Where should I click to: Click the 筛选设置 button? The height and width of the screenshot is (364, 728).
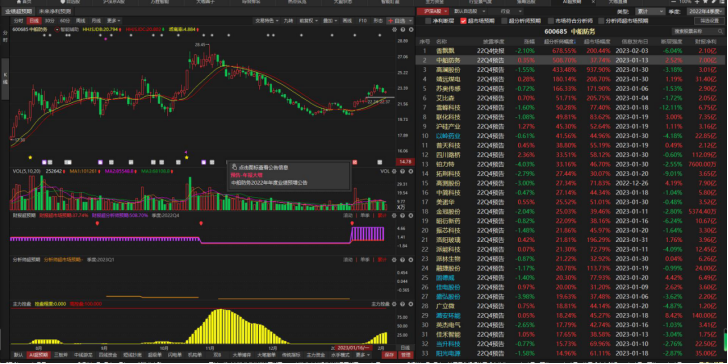point(709,21)
